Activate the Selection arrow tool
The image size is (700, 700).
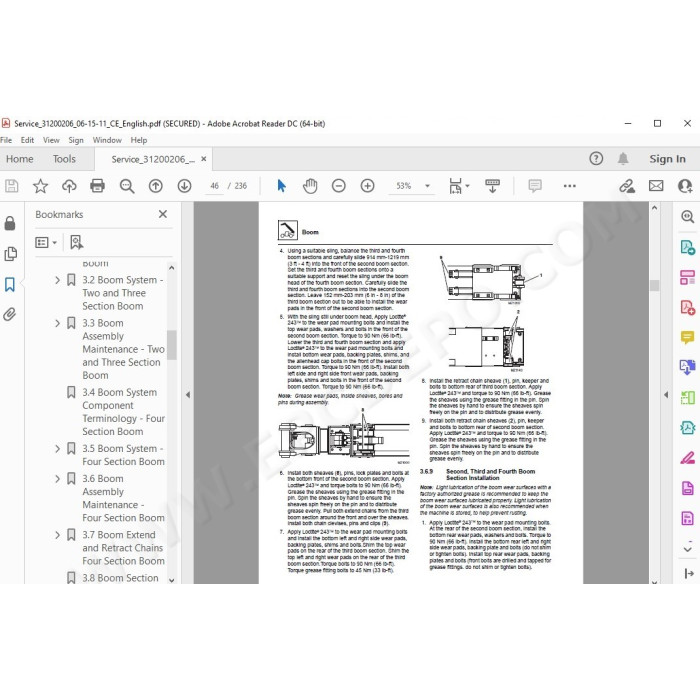[281, 186]
